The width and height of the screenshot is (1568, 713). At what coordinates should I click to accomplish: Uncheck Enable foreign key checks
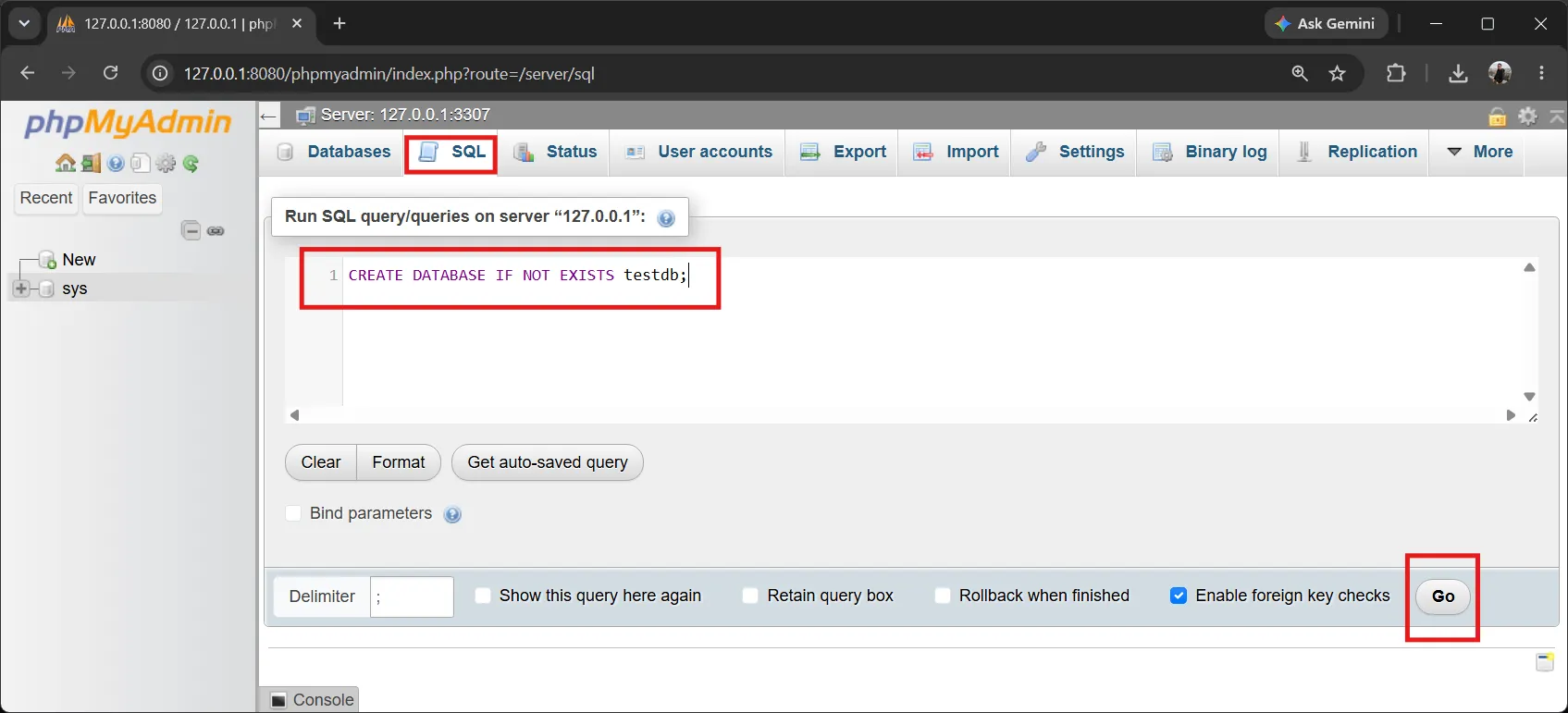1179,596
